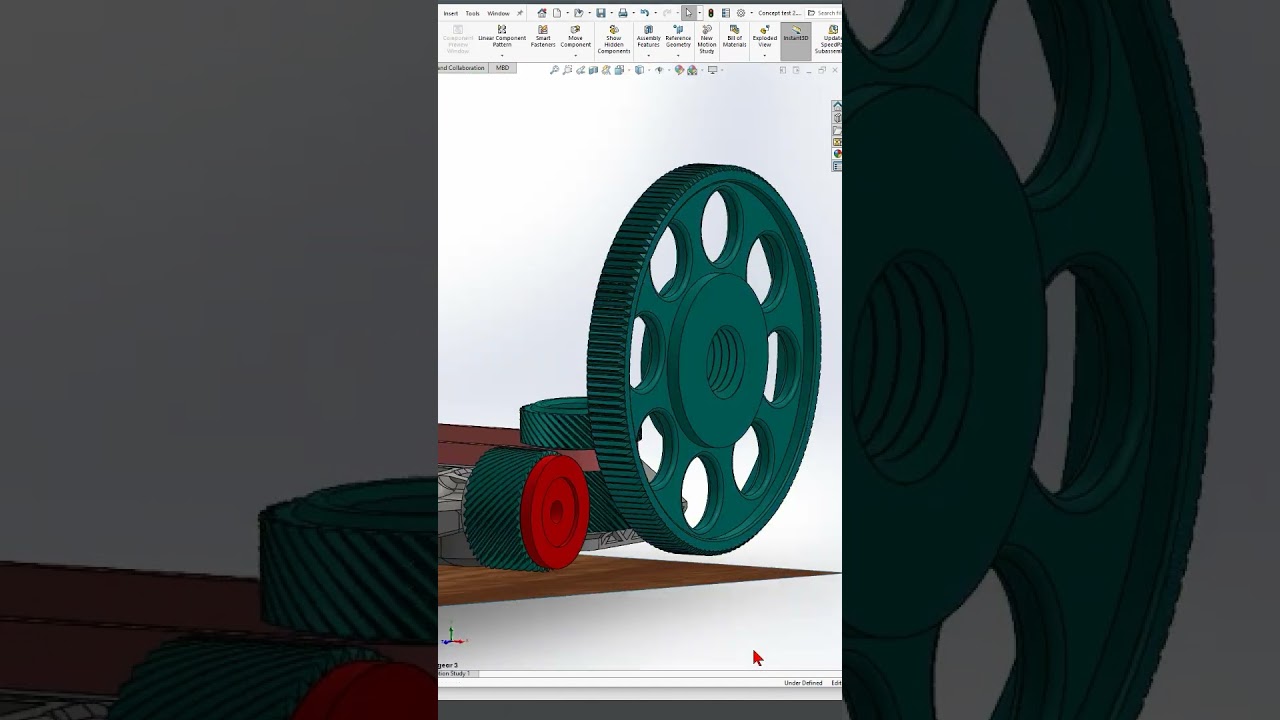Expand the Options gear dropdown arrow
The width and height of the screenshot is (1280, 720).
751,13
